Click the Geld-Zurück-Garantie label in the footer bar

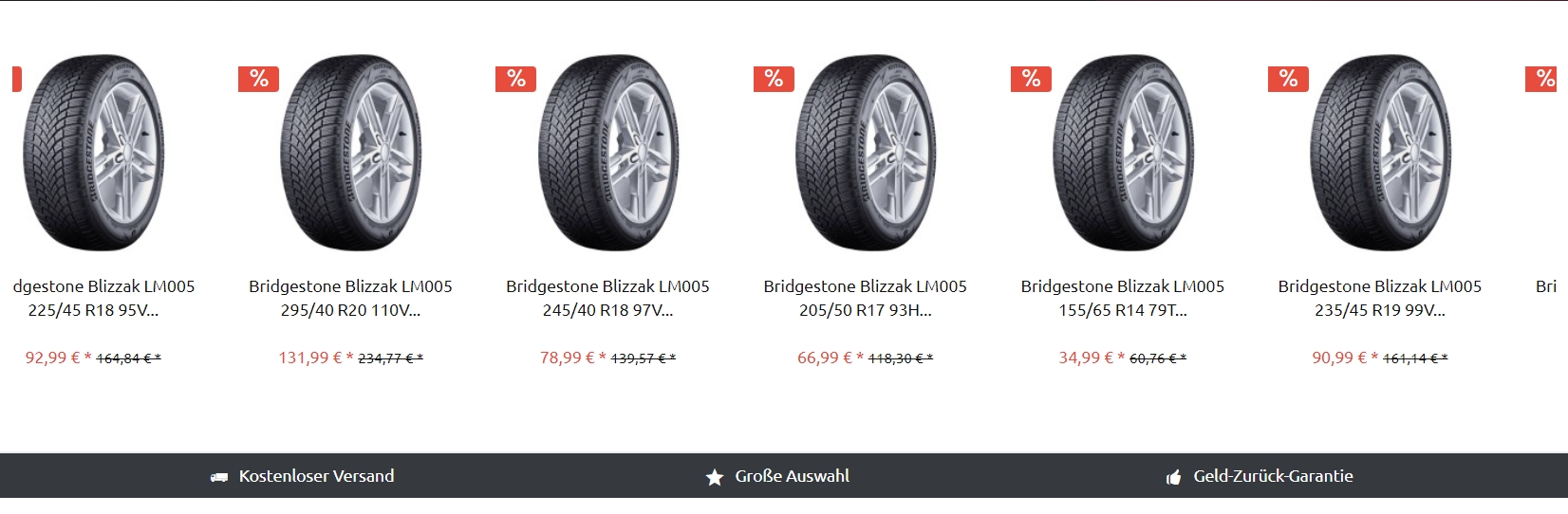click(x=1273, y=476)
